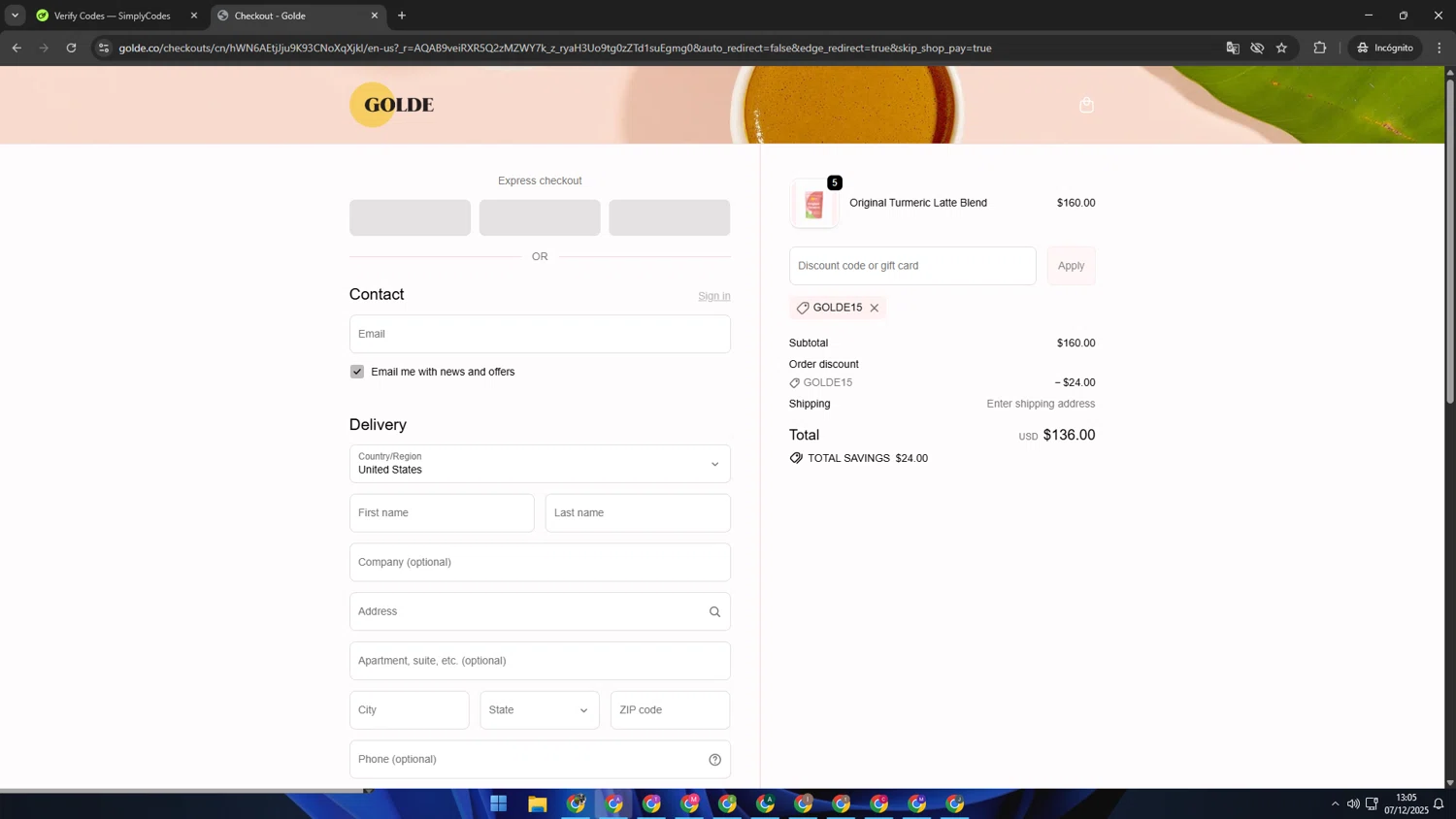The height and width of the screenshot is (819, 1456).
Task: Click the browser forward arrow
Action: tap(44, 48)
